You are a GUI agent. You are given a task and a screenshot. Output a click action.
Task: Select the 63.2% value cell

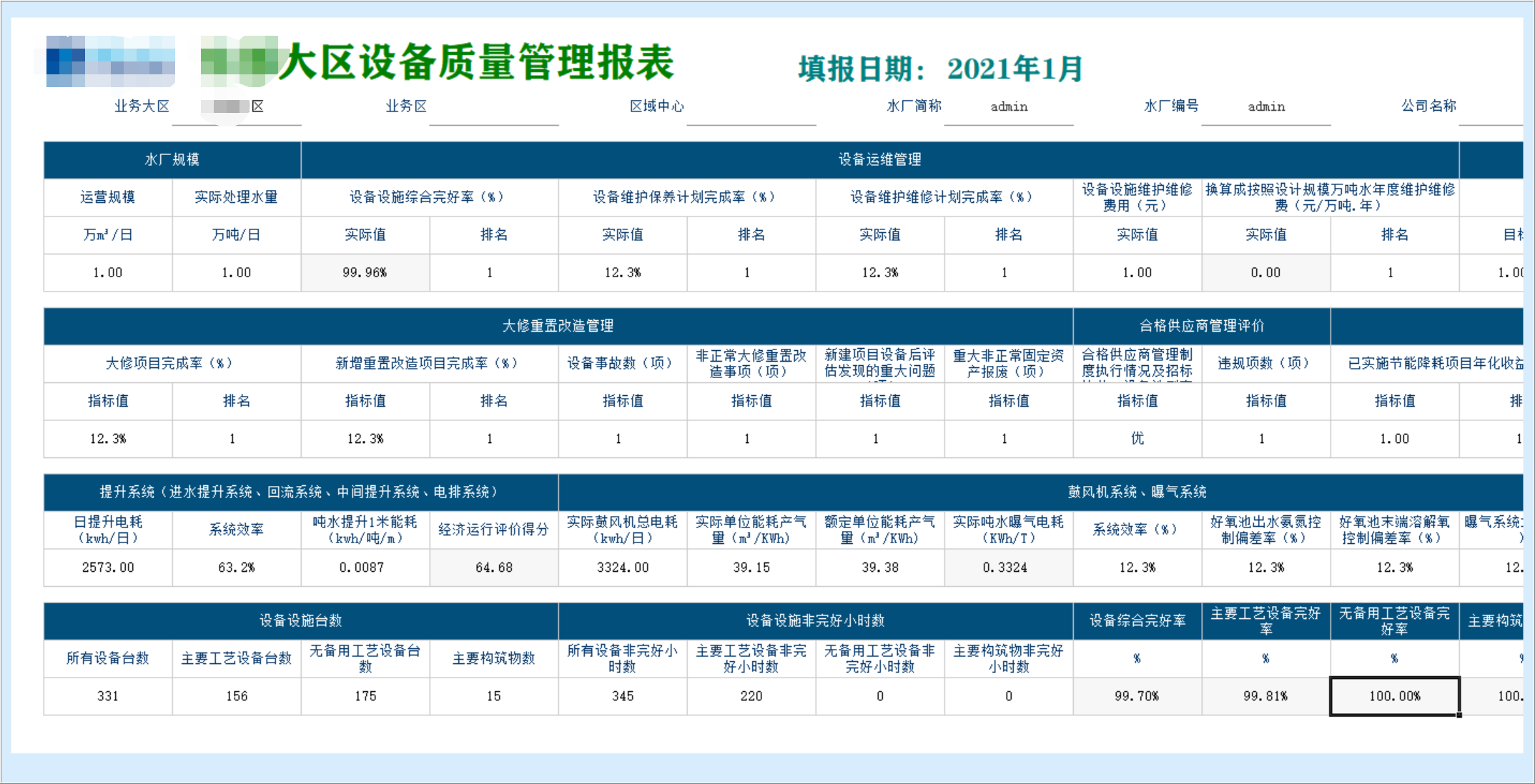[237, 567]
